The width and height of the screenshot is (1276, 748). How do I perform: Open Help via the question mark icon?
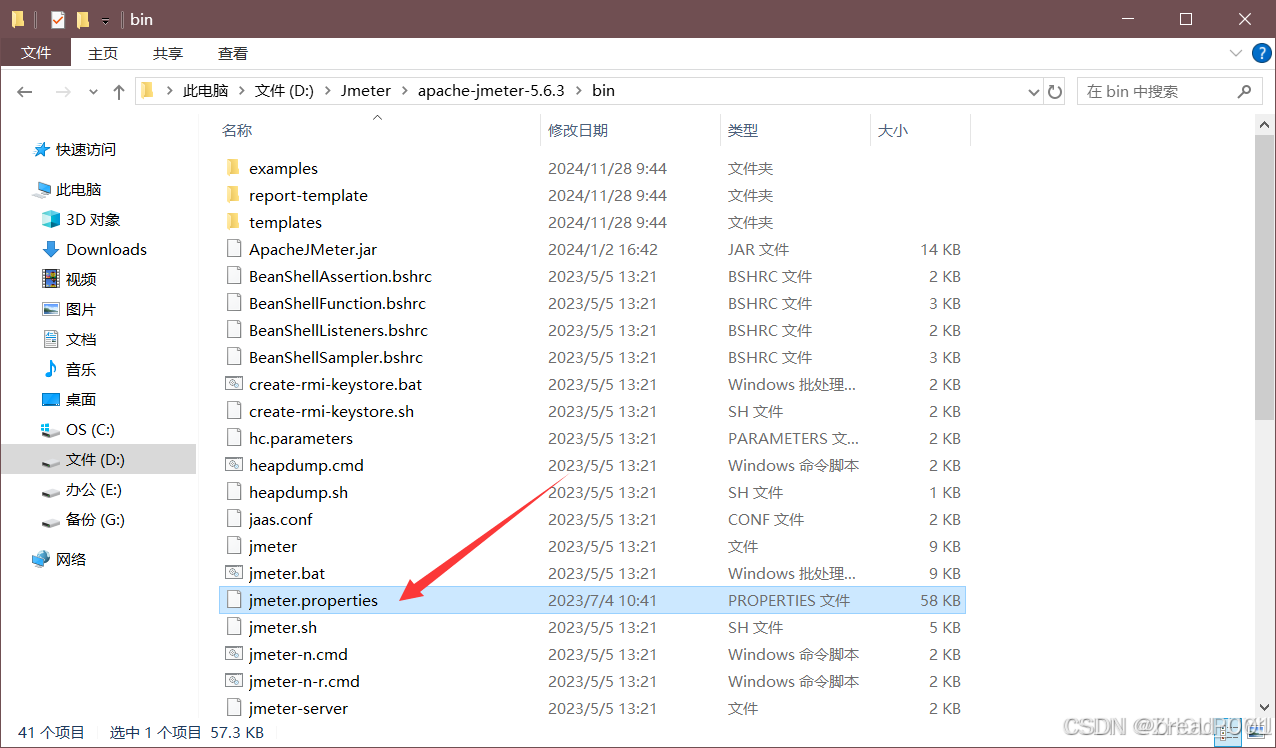click(1260, 53)
